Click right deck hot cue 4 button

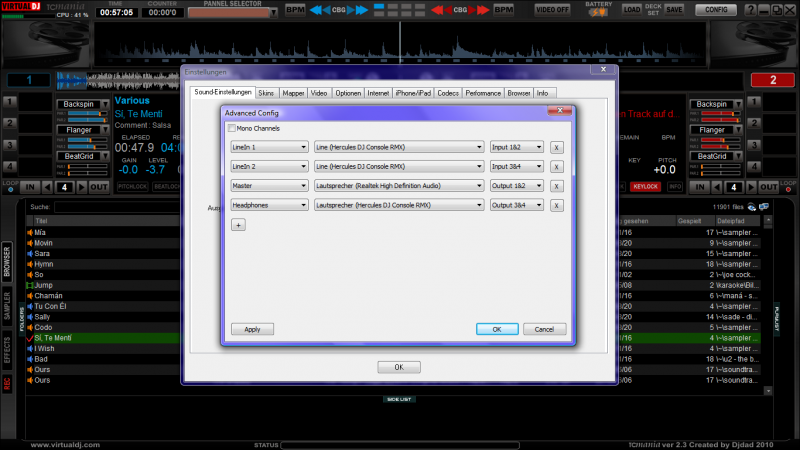coord(754,166)
